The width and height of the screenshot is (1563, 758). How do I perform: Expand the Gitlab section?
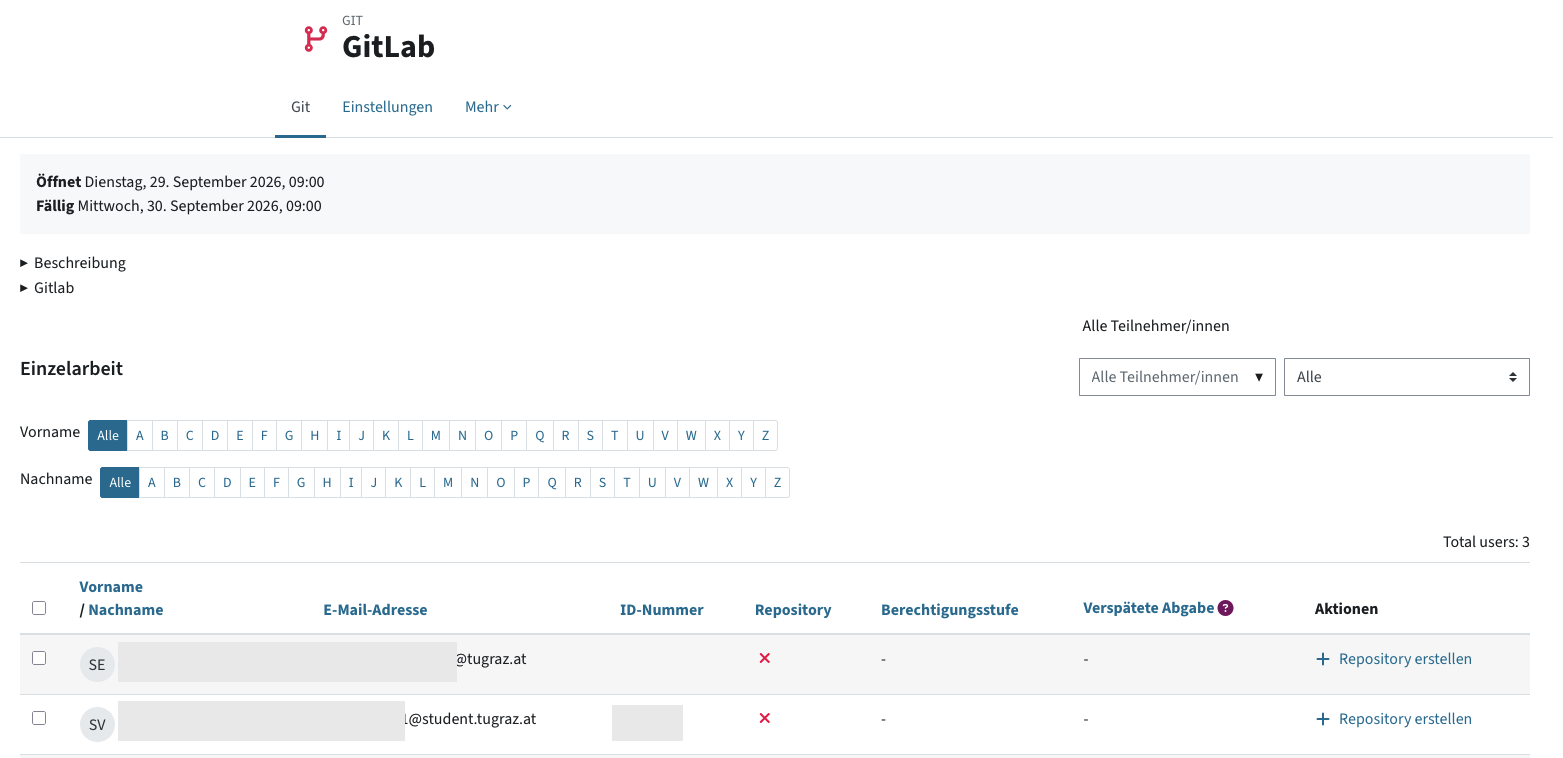(47, 288)
